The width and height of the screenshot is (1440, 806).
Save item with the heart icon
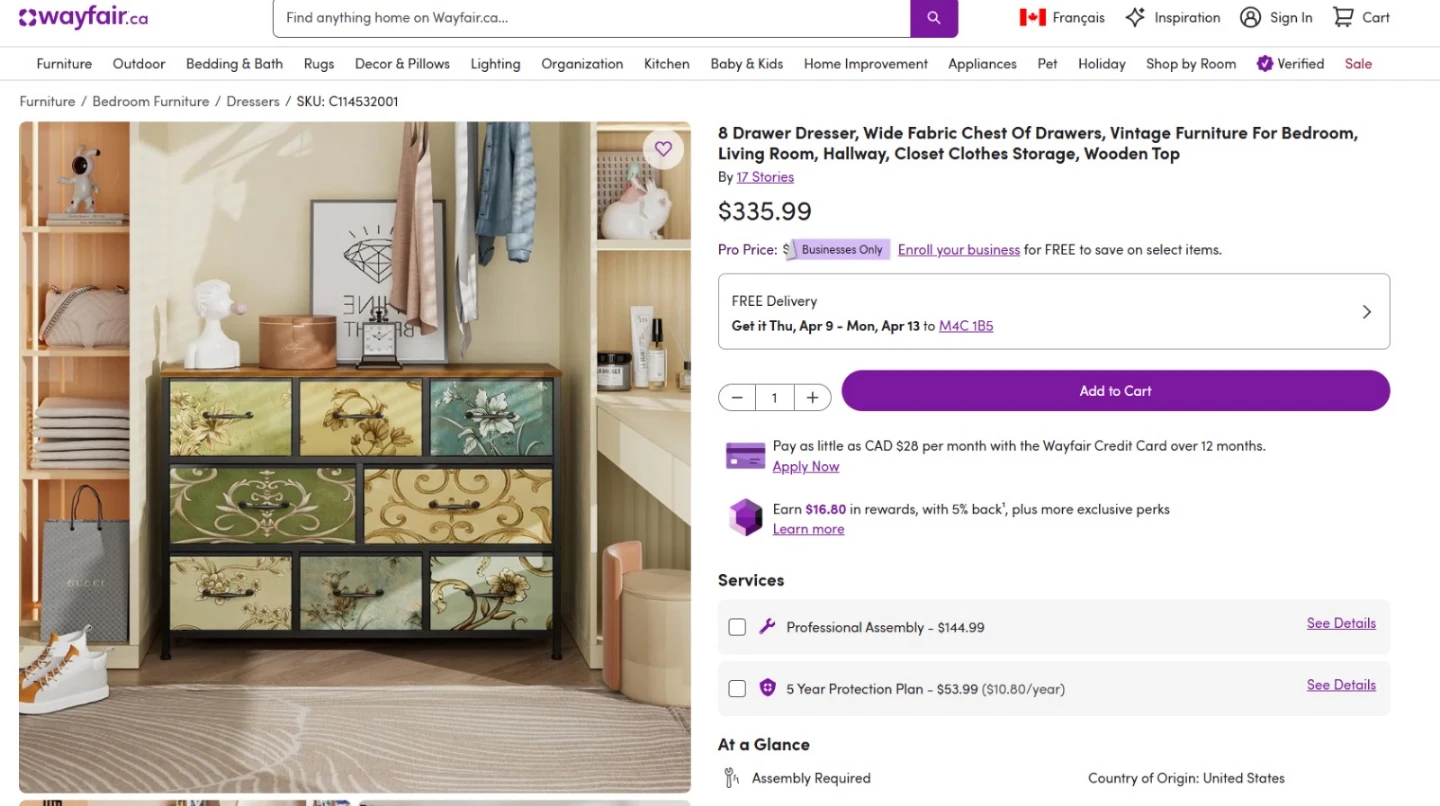pos(663,149)
